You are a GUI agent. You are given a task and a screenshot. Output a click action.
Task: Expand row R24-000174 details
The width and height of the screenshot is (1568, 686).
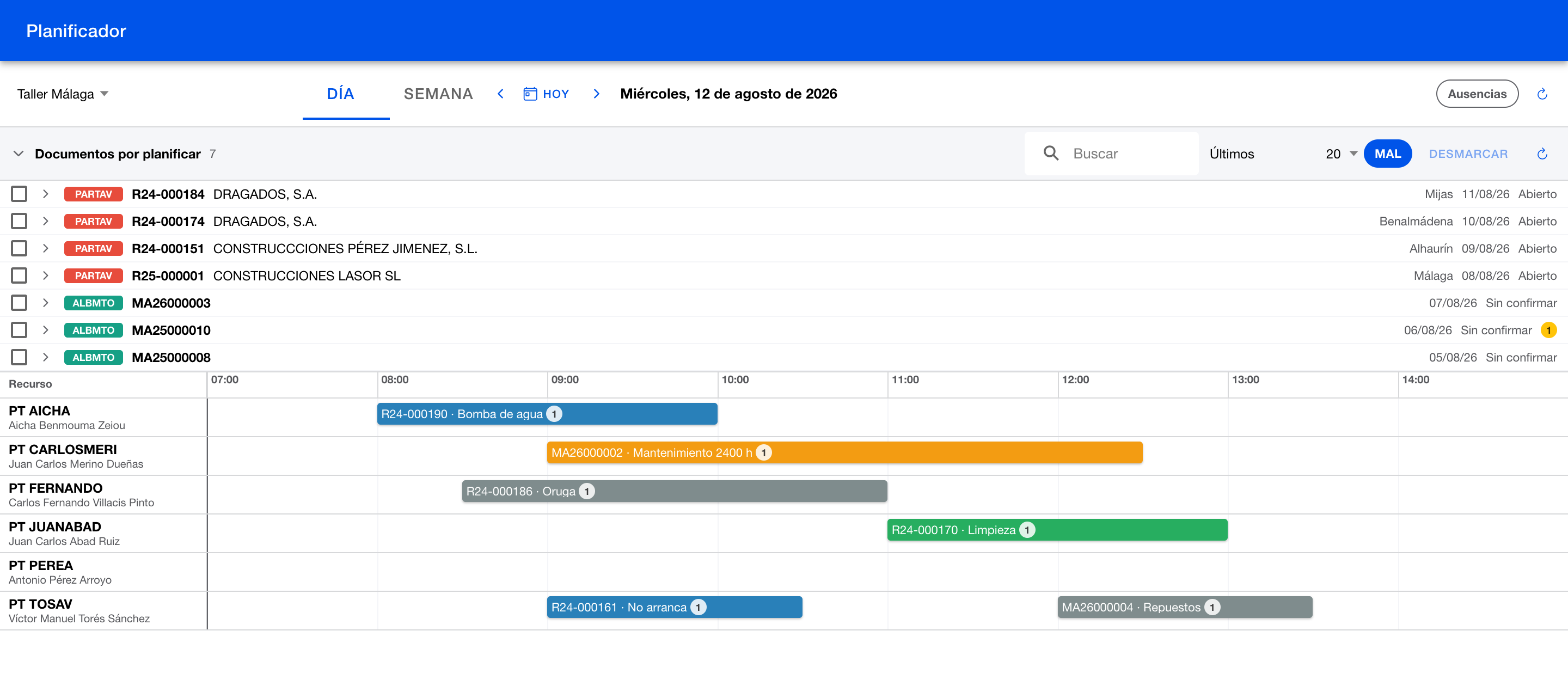(x=45, y=221)
